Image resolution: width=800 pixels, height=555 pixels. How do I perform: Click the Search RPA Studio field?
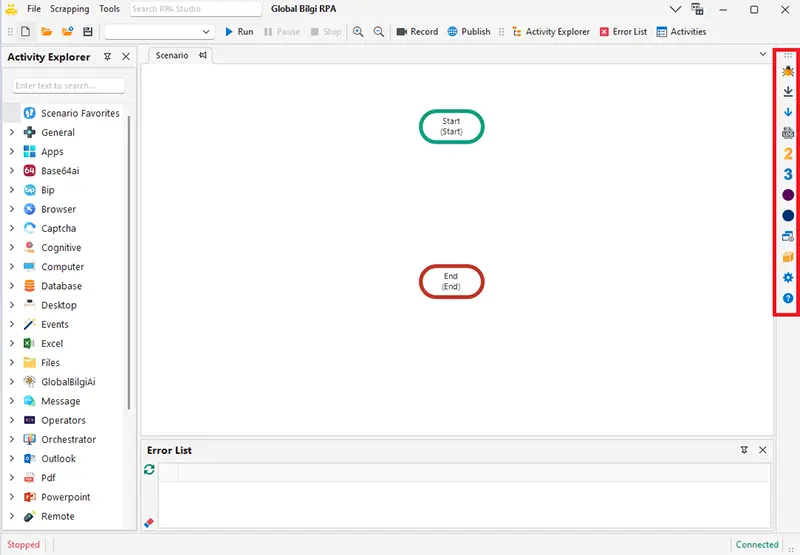point(195,9)
